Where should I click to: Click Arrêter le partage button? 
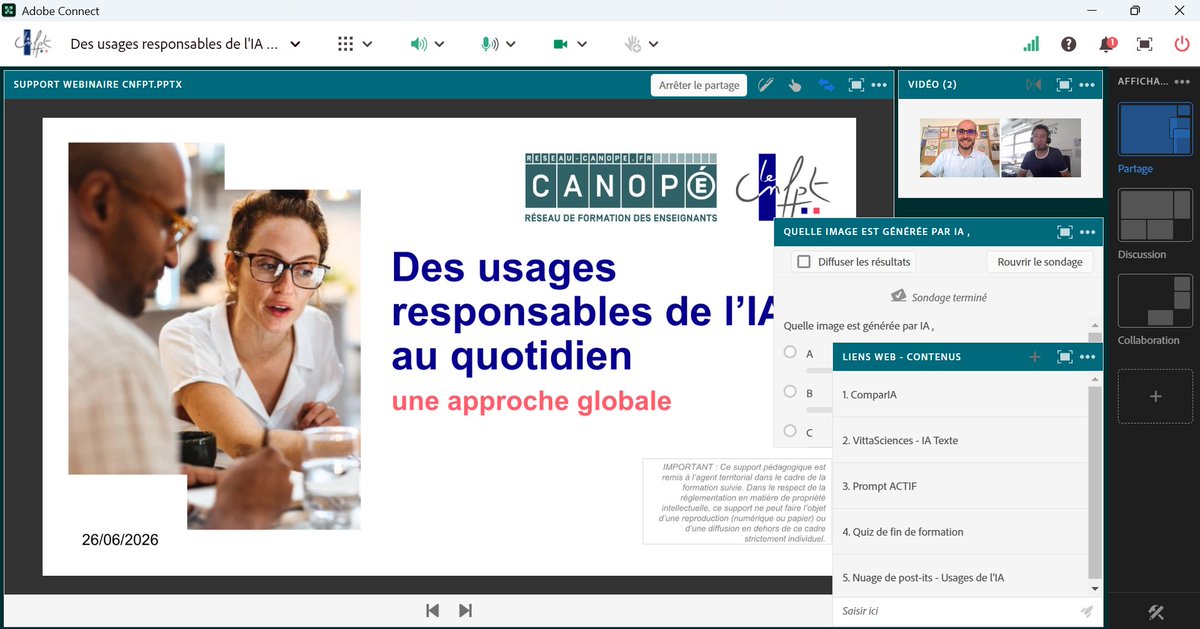point(698,85)
